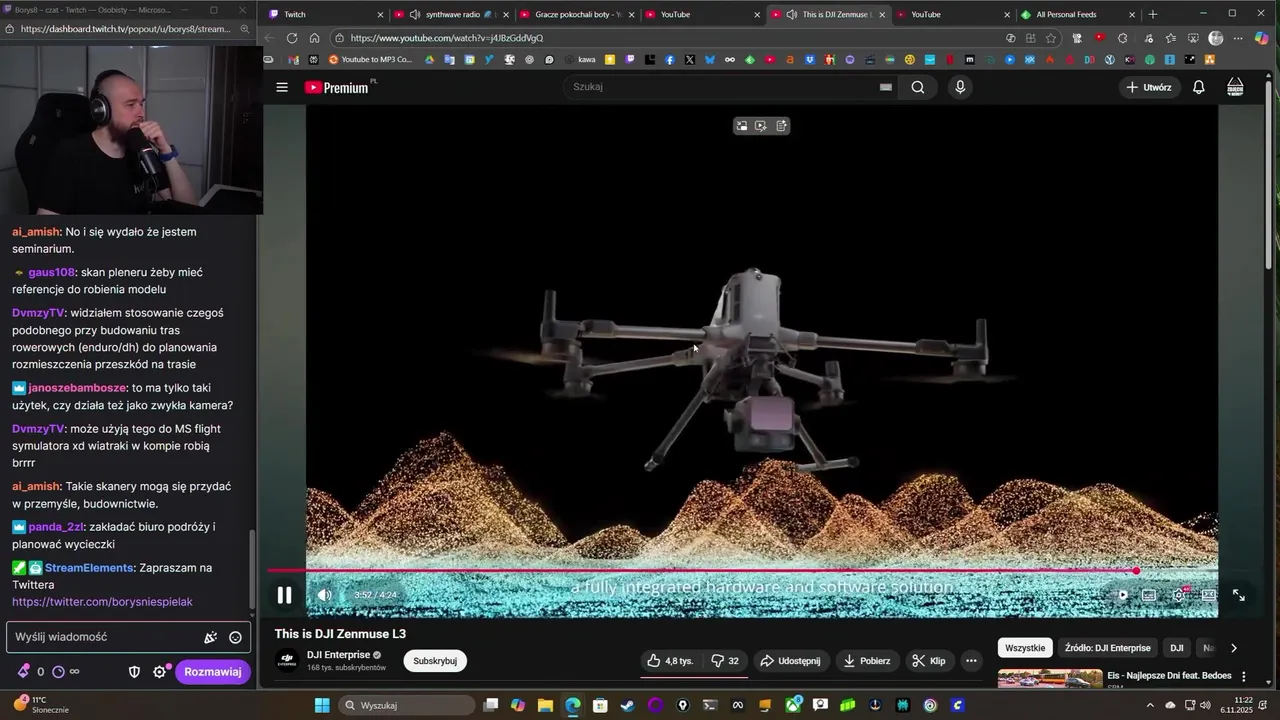
Task: Open DJI Enterprise channel avatar
Action: click(x=287, y=661)
